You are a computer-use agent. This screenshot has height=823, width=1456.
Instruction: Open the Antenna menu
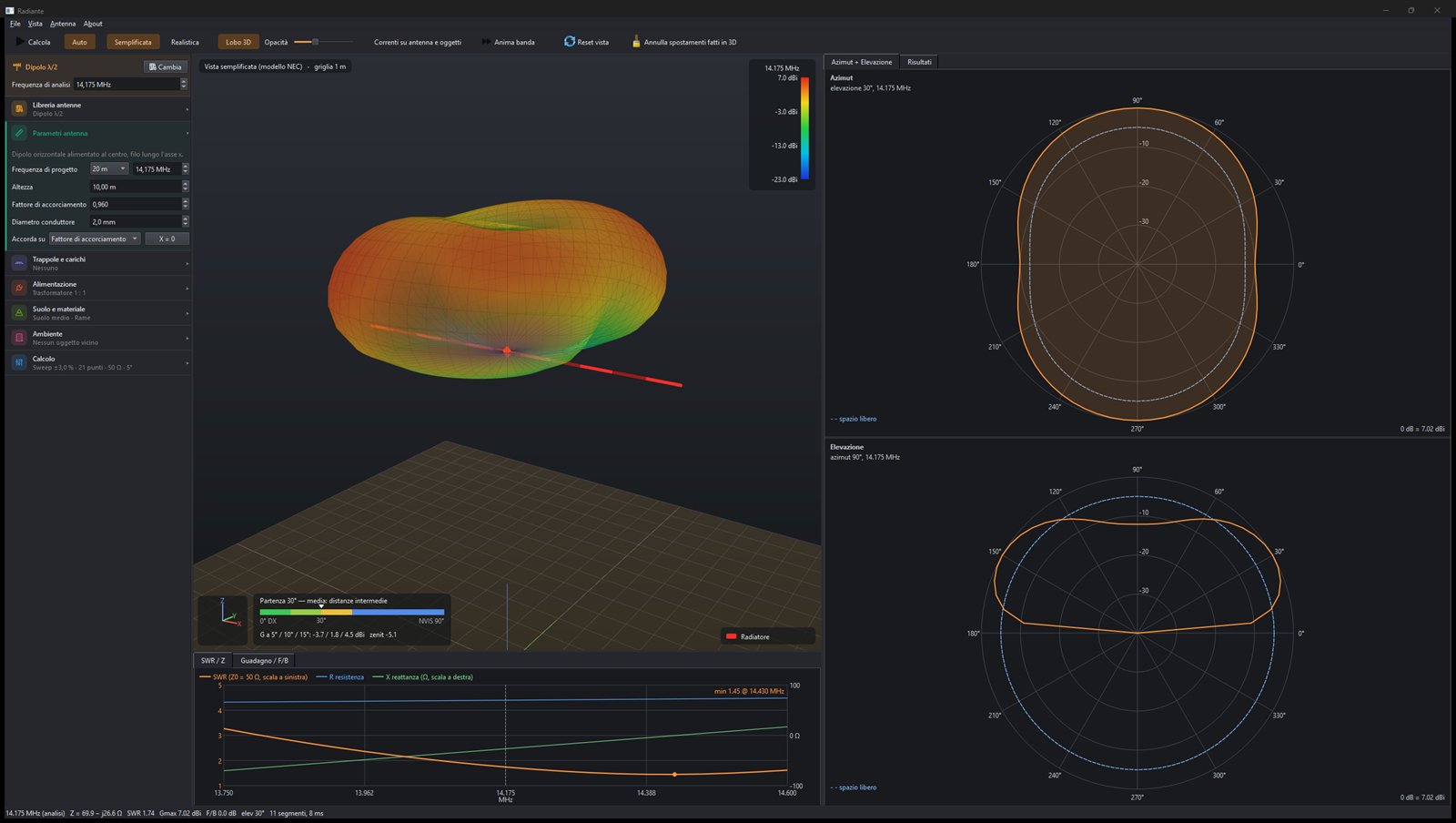coord(63,24)
